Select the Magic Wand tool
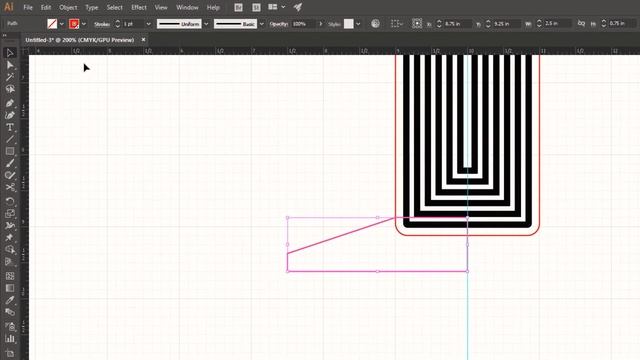This screenshot has height=360, width=640. [10, 77]
